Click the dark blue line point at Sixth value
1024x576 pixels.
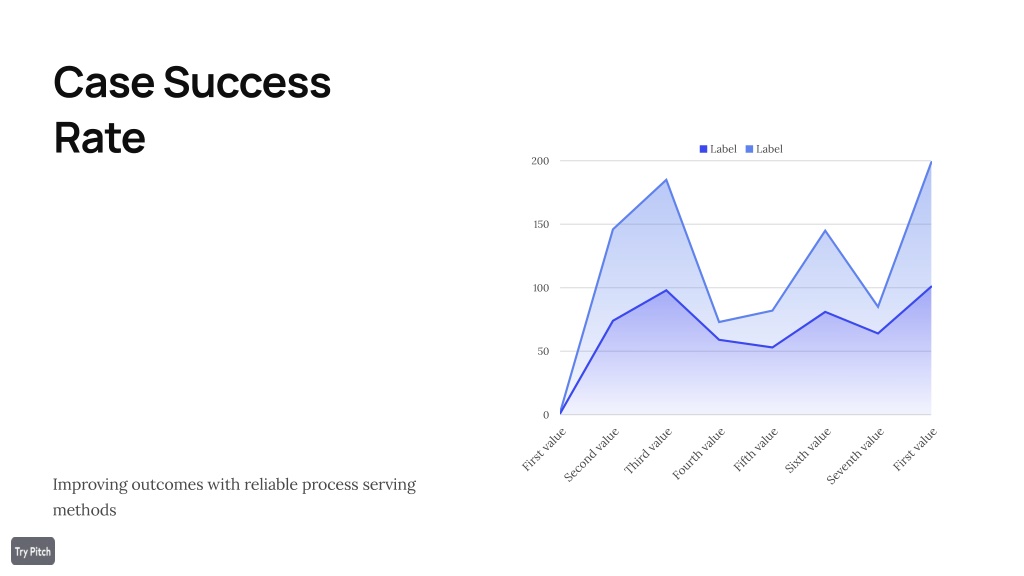(x=825, y=312)
